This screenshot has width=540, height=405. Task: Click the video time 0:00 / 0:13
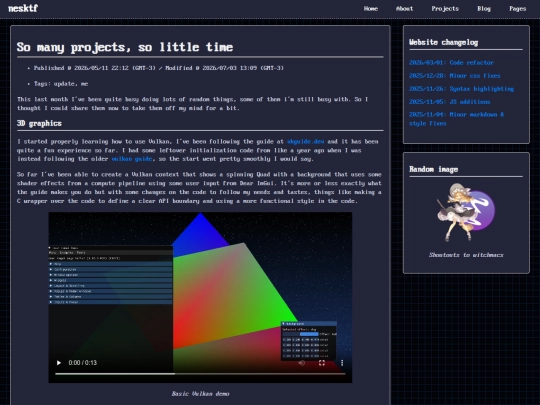83,363
